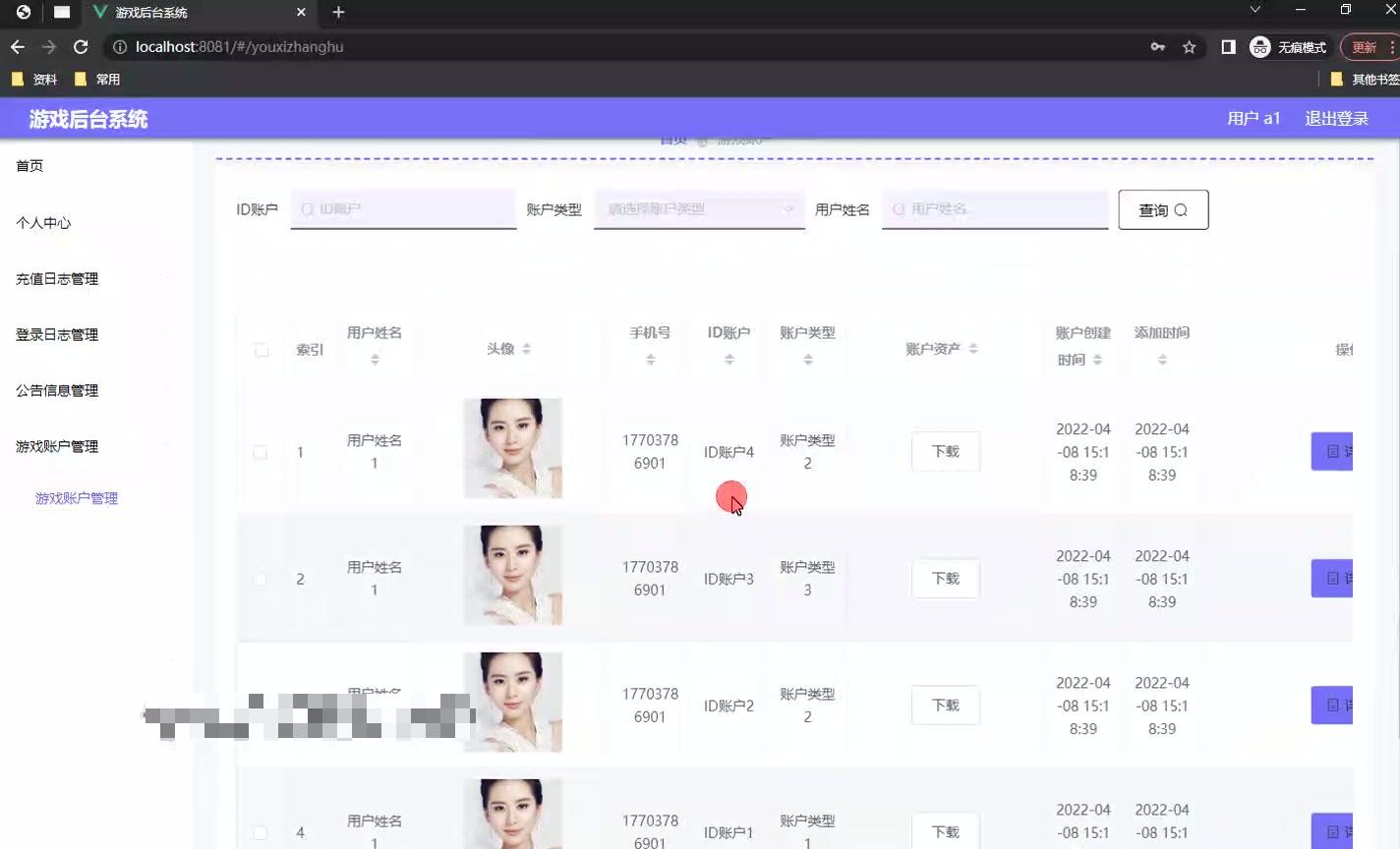Log out via 退出登录

click(1336, 118)
